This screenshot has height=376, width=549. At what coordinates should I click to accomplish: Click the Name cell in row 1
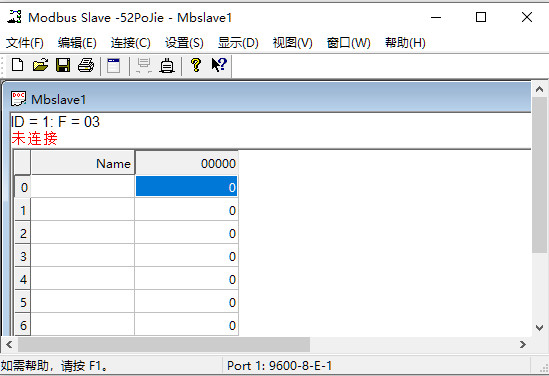click(x=83, y=209)
